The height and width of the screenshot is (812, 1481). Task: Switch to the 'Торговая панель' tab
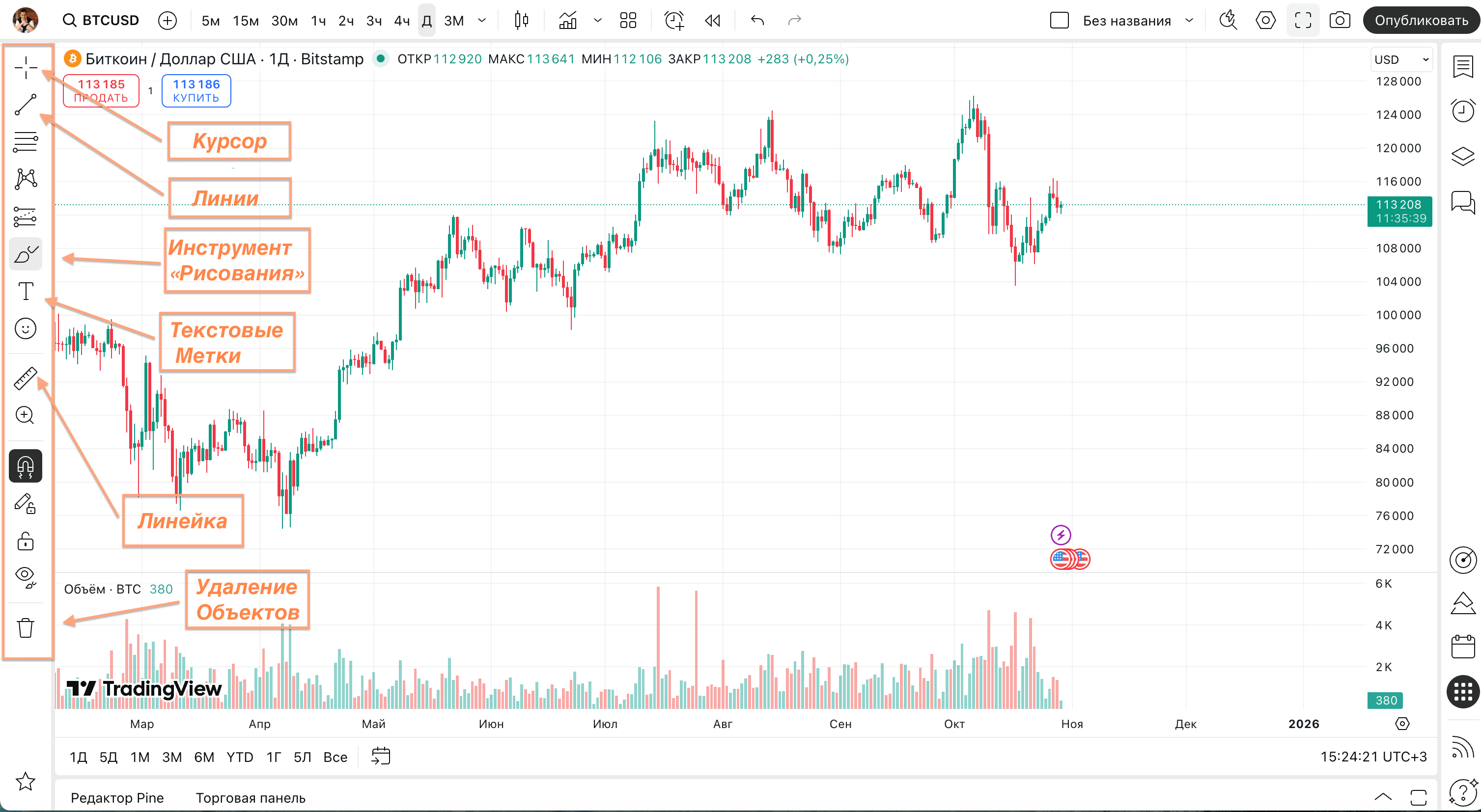251,798
